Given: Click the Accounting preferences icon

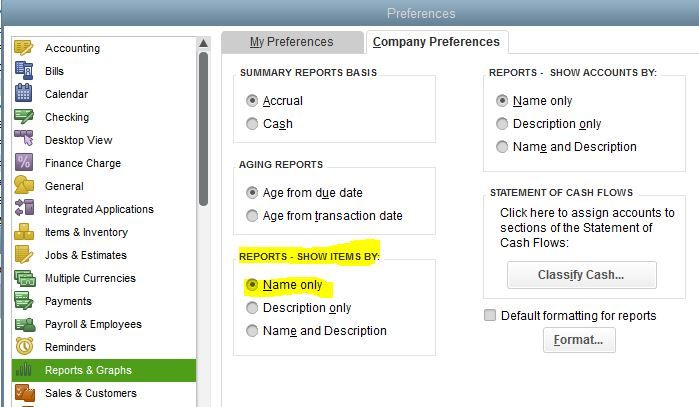Looking at the screenshot, I should point(24,48).
